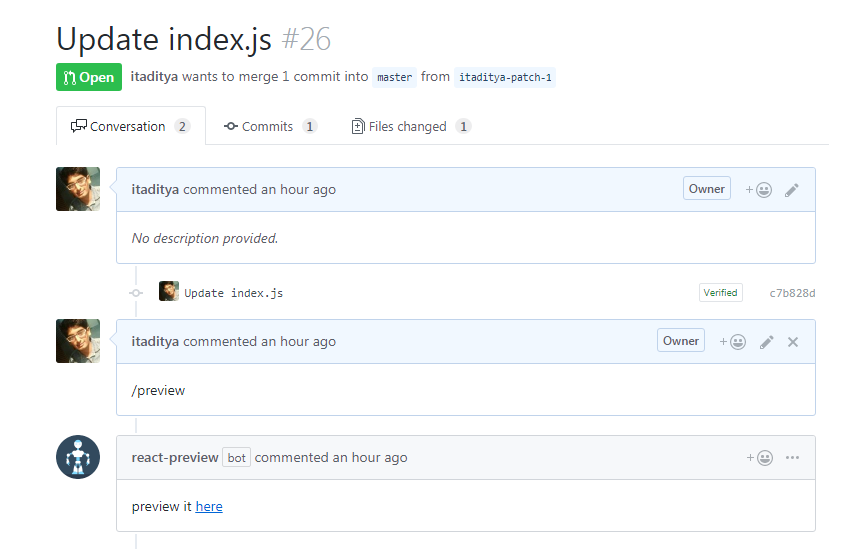The width and height of the screenshot is (859, 549).
Task: Click the react-preview bot avatar
Action: pyautogui.click(x=78, y=458)
